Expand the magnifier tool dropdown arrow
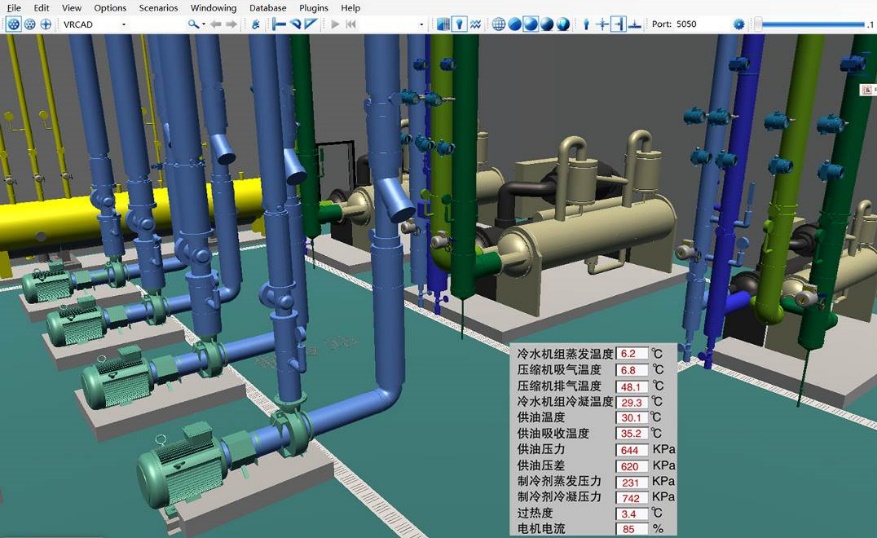This screenshot has height=538, width=877. 204,24
